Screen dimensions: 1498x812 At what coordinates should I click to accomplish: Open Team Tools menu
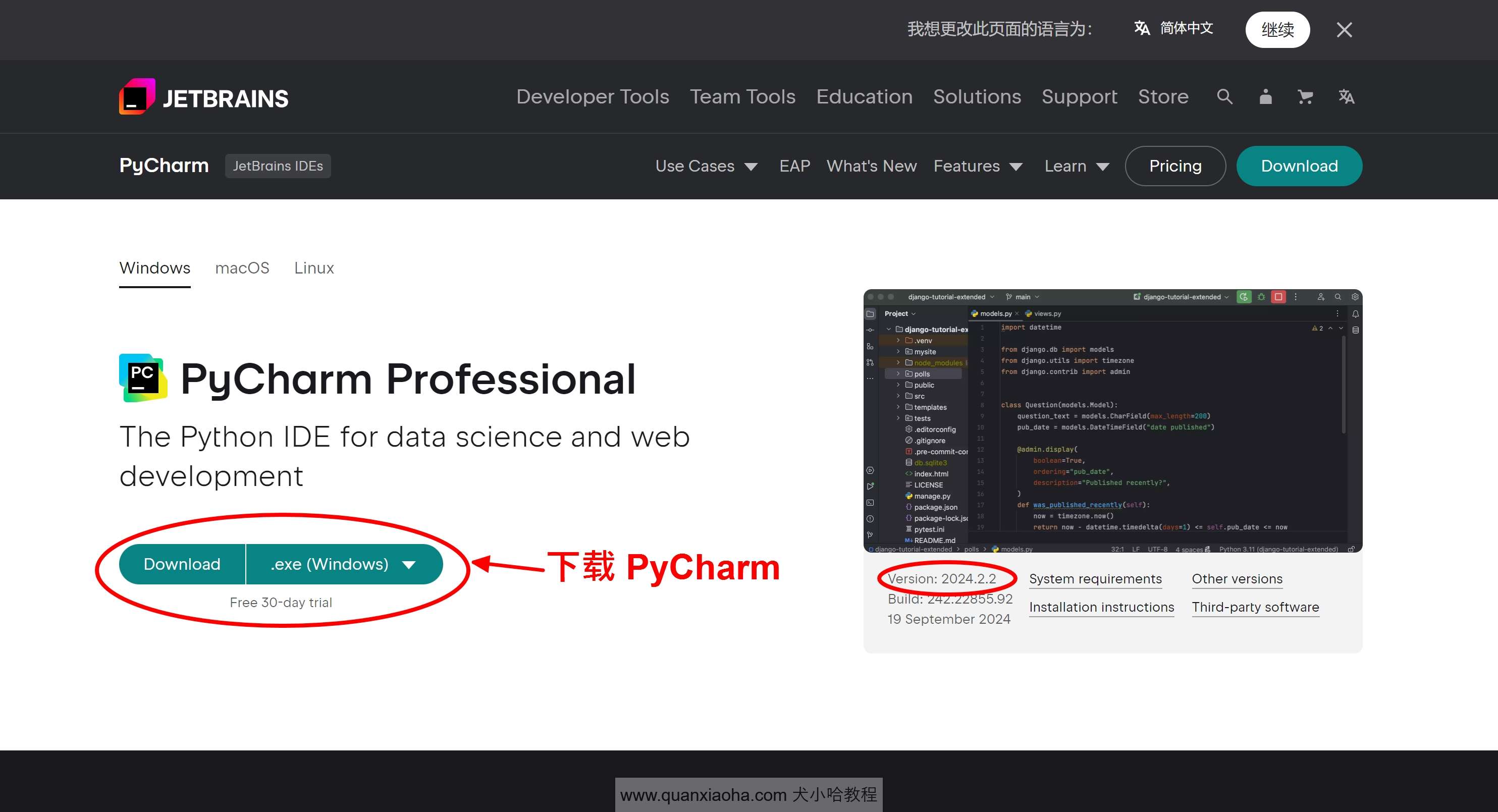tap(742, 96)
